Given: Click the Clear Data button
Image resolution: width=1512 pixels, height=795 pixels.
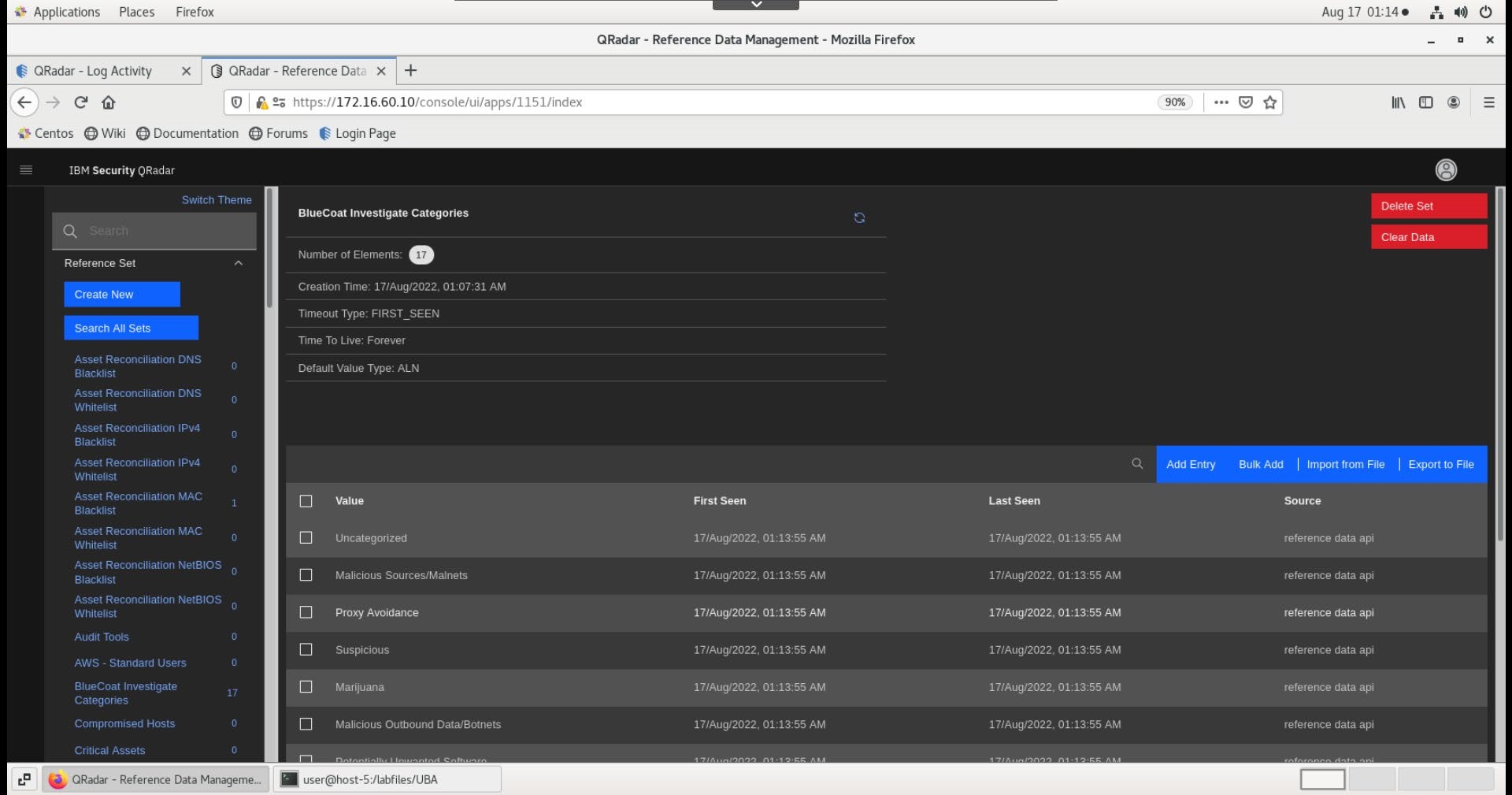Looking at the screenshot, I should 1429,237.
